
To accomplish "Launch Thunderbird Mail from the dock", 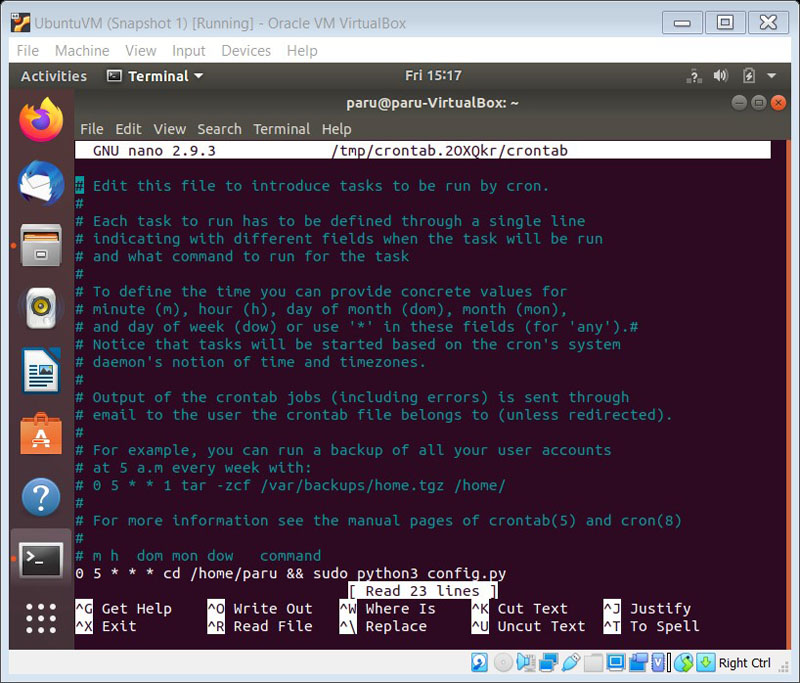I will [41, 183].
